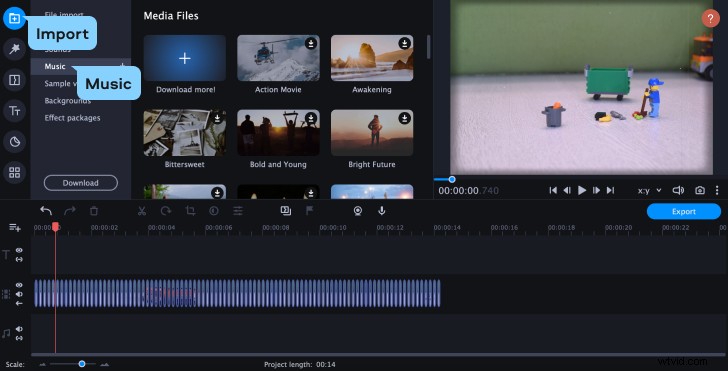728x371 pixels.
Task: Zoom in timeline with large mountain icon
Action: [104, 364]
